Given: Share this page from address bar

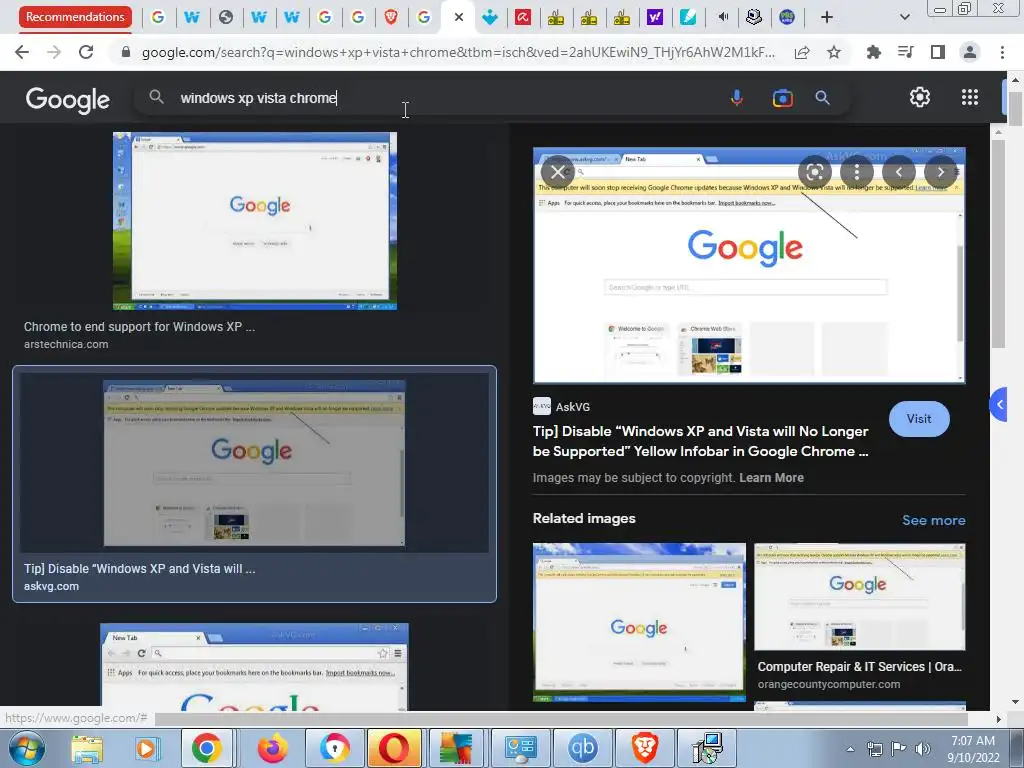Looking at the screenshot, I should [802, 52].
